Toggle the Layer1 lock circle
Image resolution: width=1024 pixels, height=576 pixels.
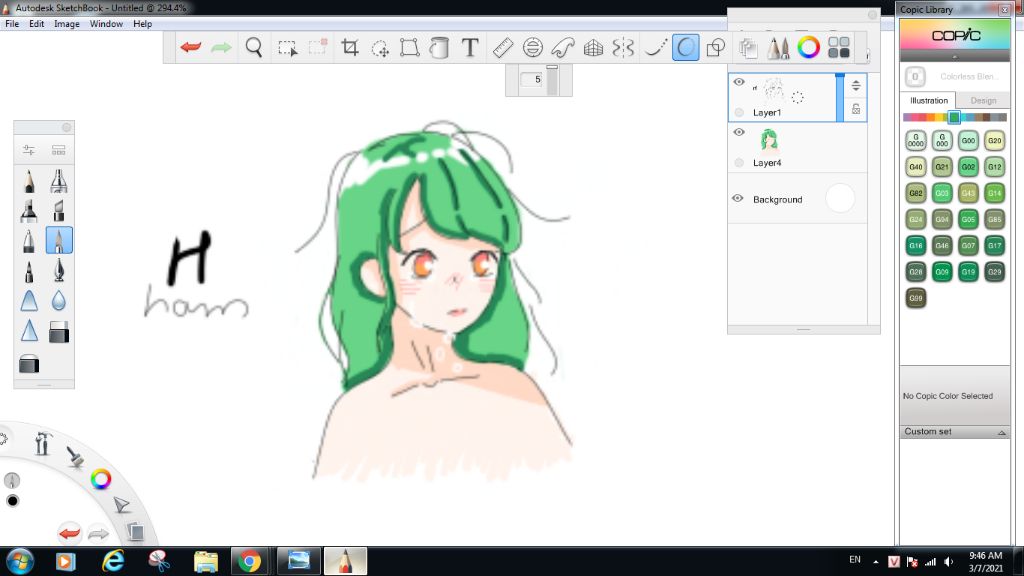coord(739,112)
